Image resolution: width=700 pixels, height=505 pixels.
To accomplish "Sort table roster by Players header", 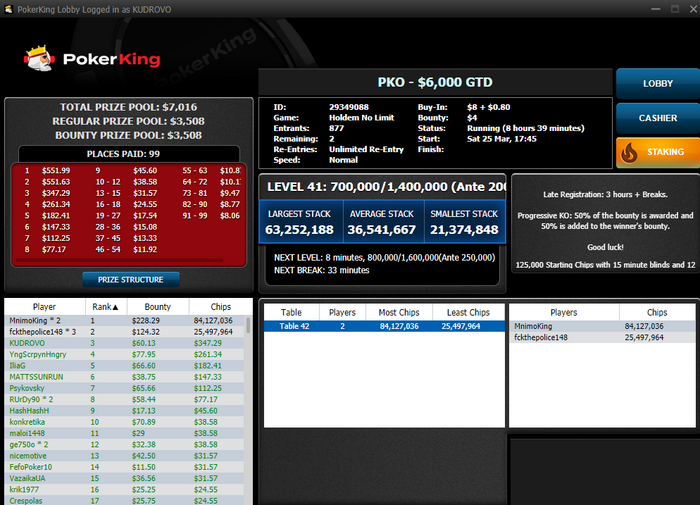I will pyautogui.click(x=564, y=313).
